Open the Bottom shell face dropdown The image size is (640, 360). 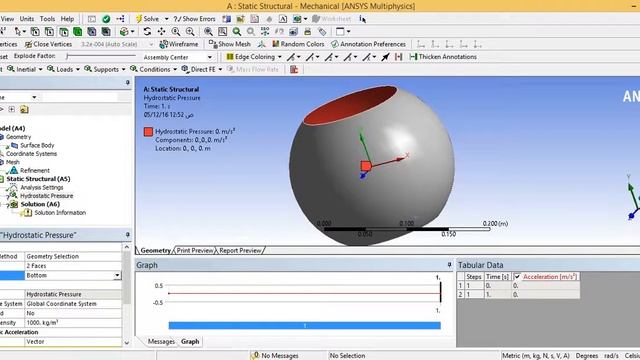[x=117, y=276]
